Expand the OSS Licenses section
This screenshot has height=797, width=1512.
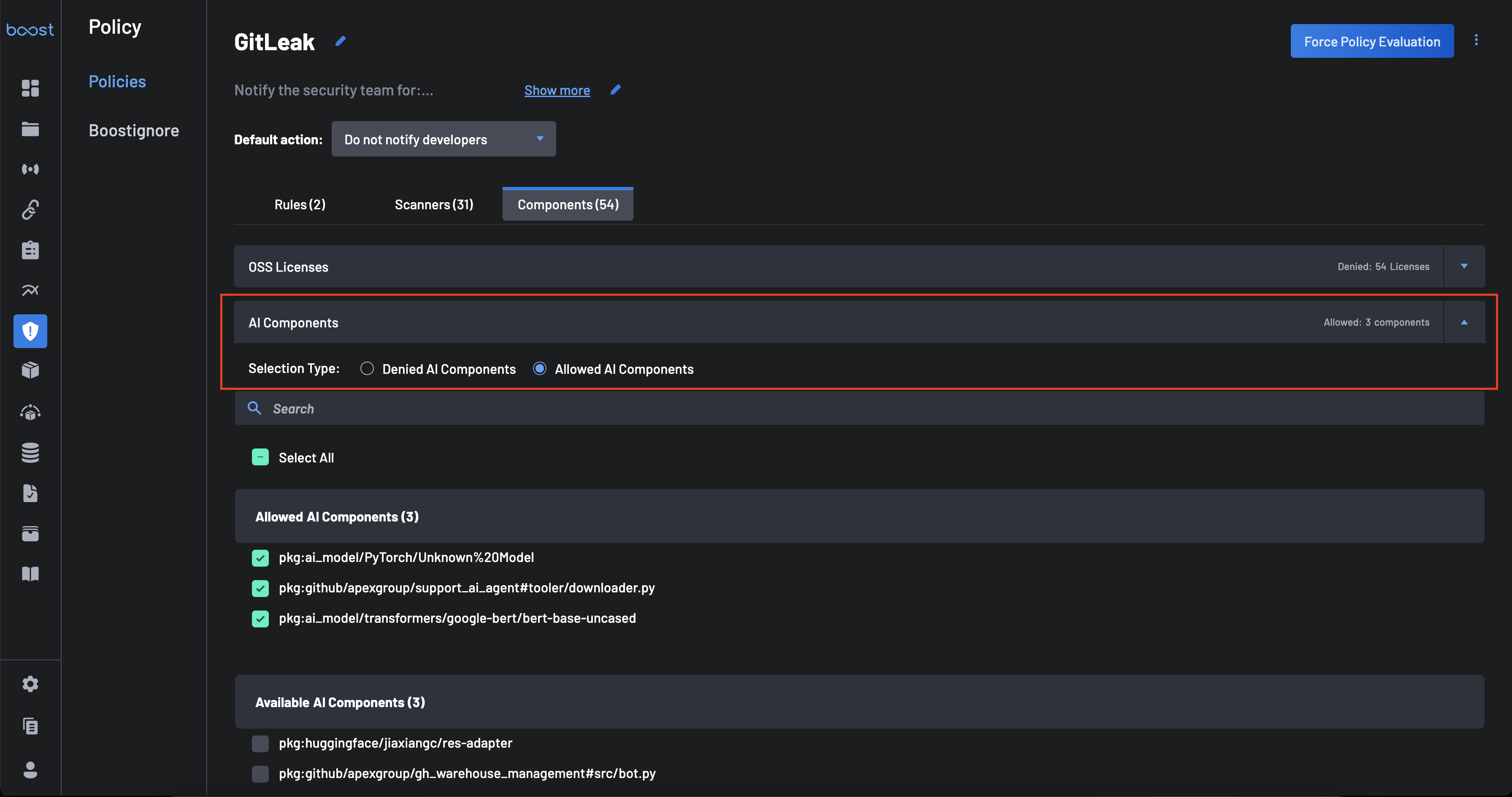[1464, 267]
